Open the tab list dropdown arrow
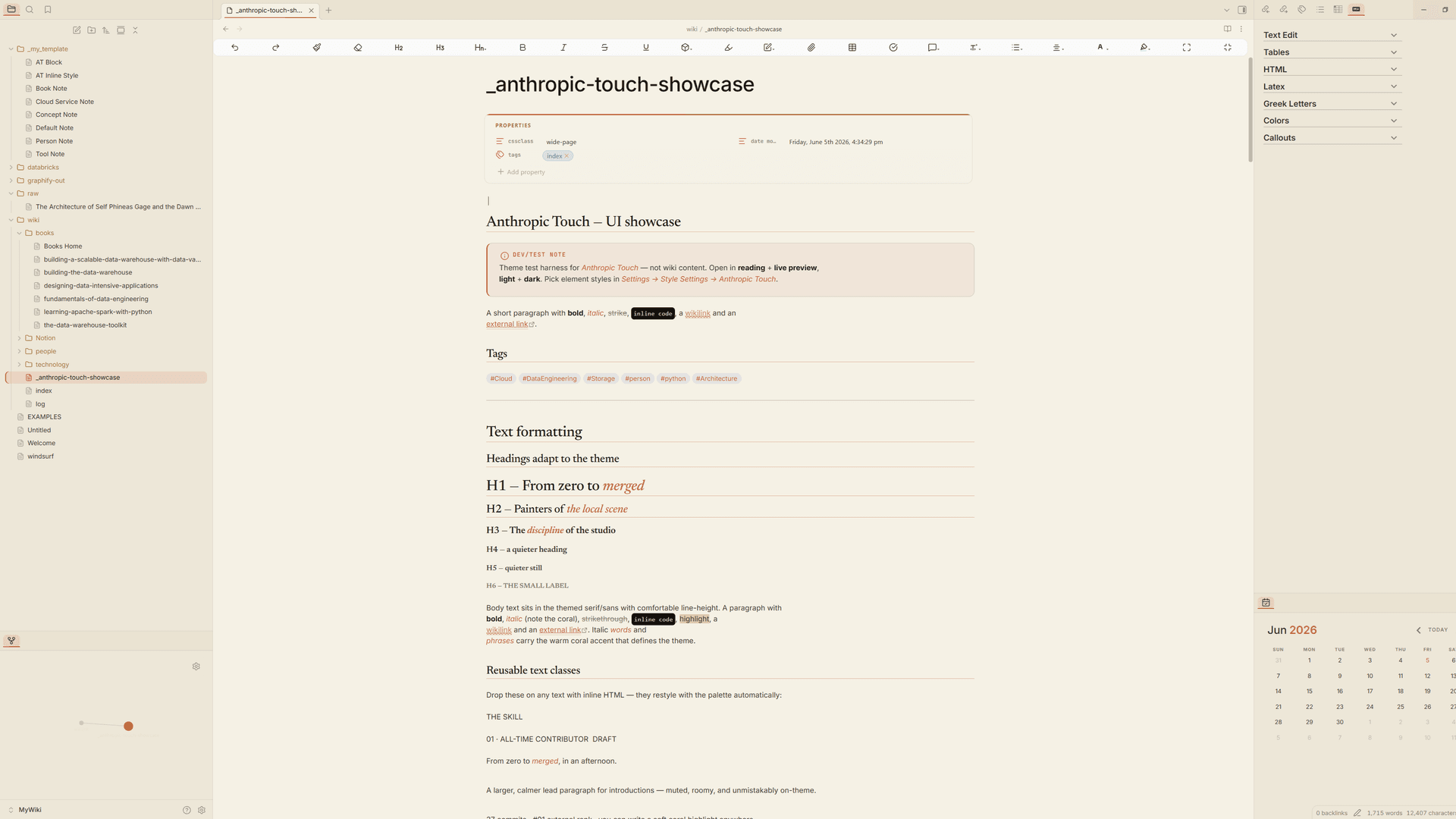1456x819 pixels. [x=1227, y=10]
